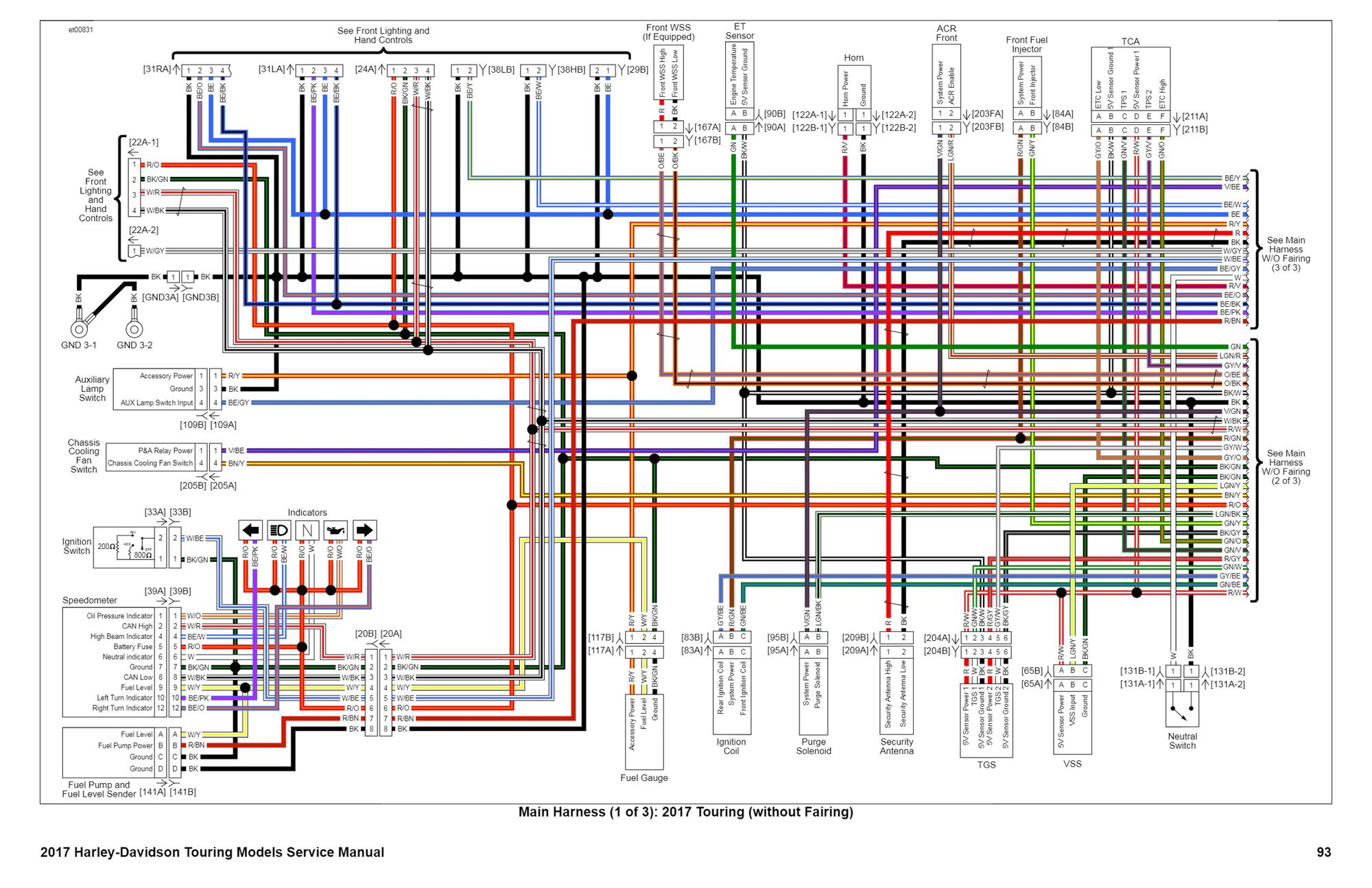Click the Speedometer connector heading

pos(90,600)
